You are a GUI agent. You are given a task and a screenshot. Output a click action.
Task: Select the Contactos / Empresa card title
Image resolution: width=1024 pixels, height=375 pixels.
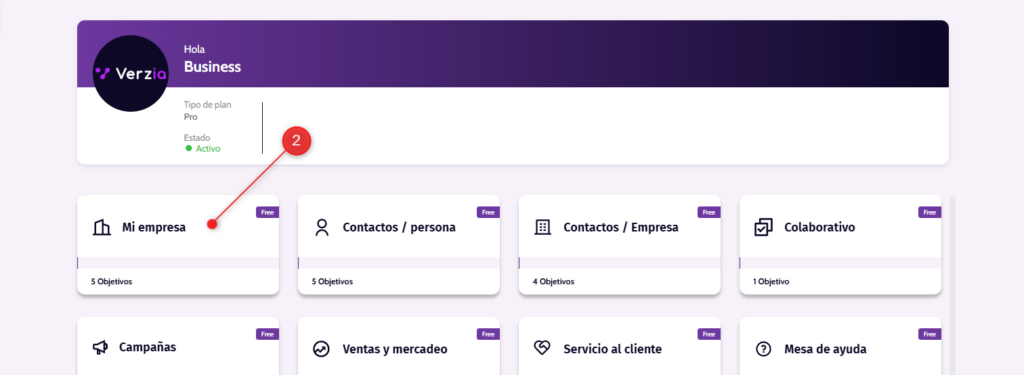(620, 227)
